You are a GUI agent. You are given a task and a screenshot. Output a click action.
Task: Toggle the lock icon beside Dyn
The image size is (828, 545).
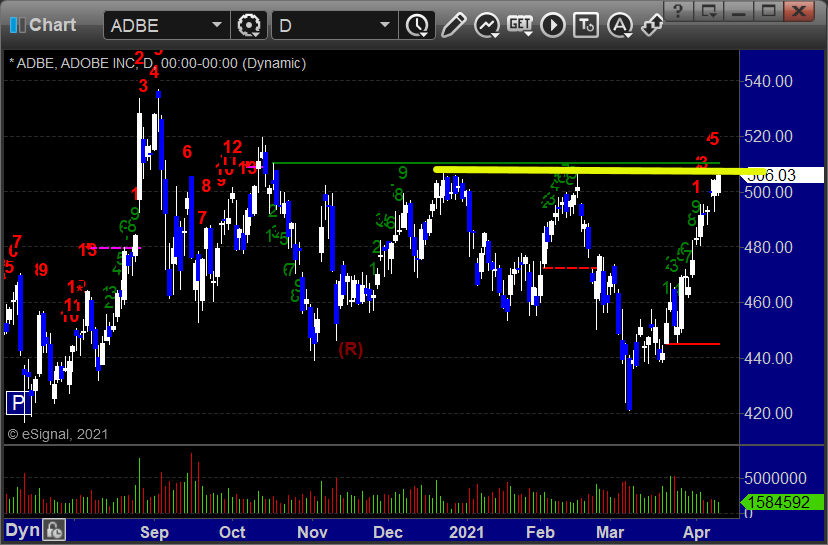(x=54, y=530)
